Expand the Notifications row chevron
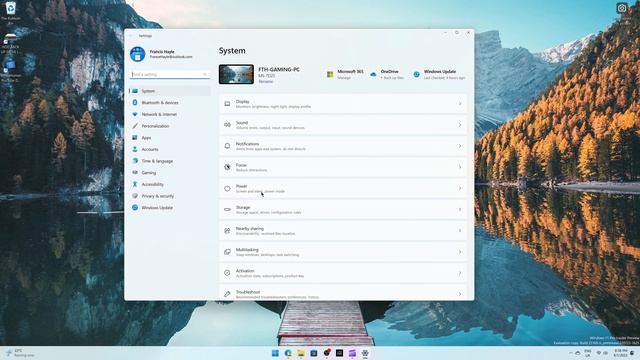The width and height of the screenshot is (640, 360). point(460,146)
